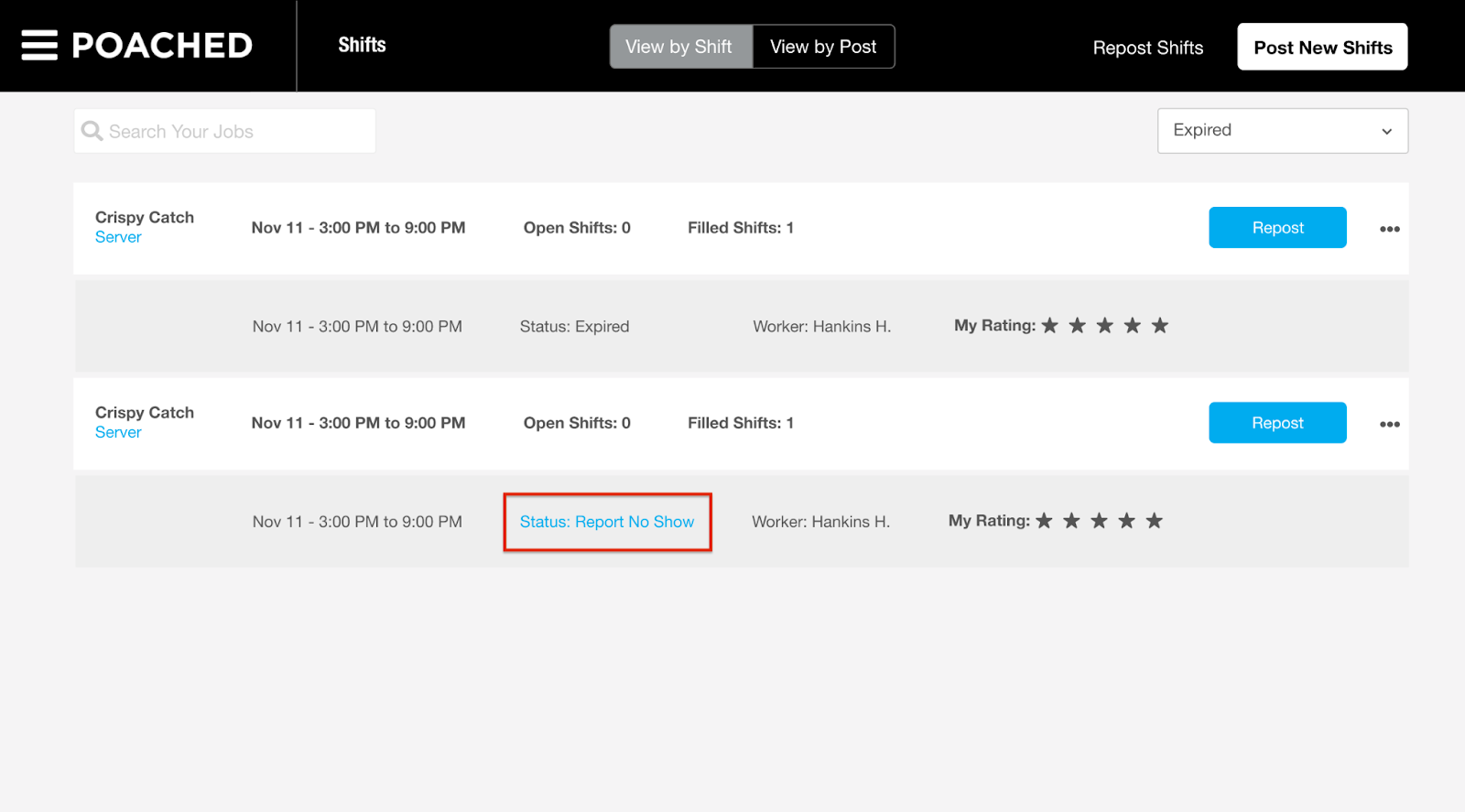Click the bold Nov 11 time in the first shift header

point(358,228)
